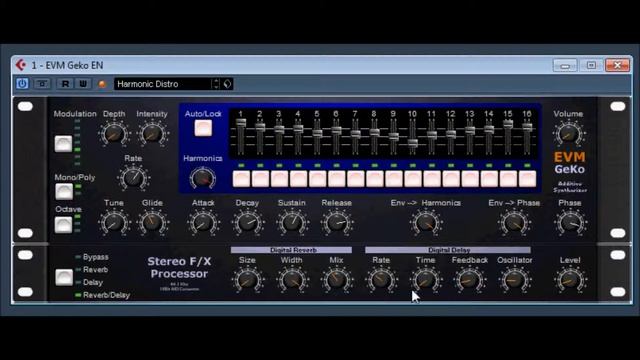640x360 pixels.
Task: Click harmonic slider 15 handle
Action: coord(508,124)
